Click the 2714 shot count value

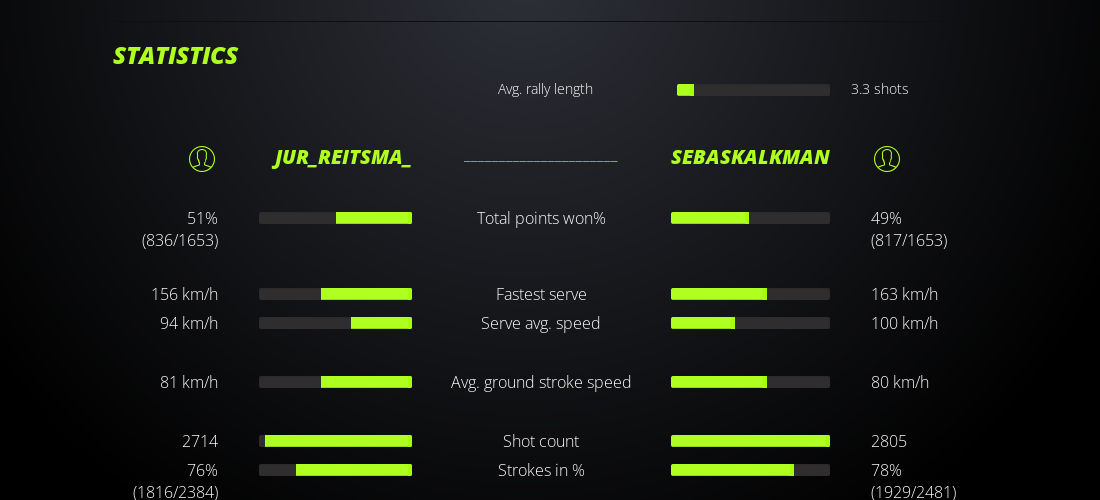coord(200,441)
